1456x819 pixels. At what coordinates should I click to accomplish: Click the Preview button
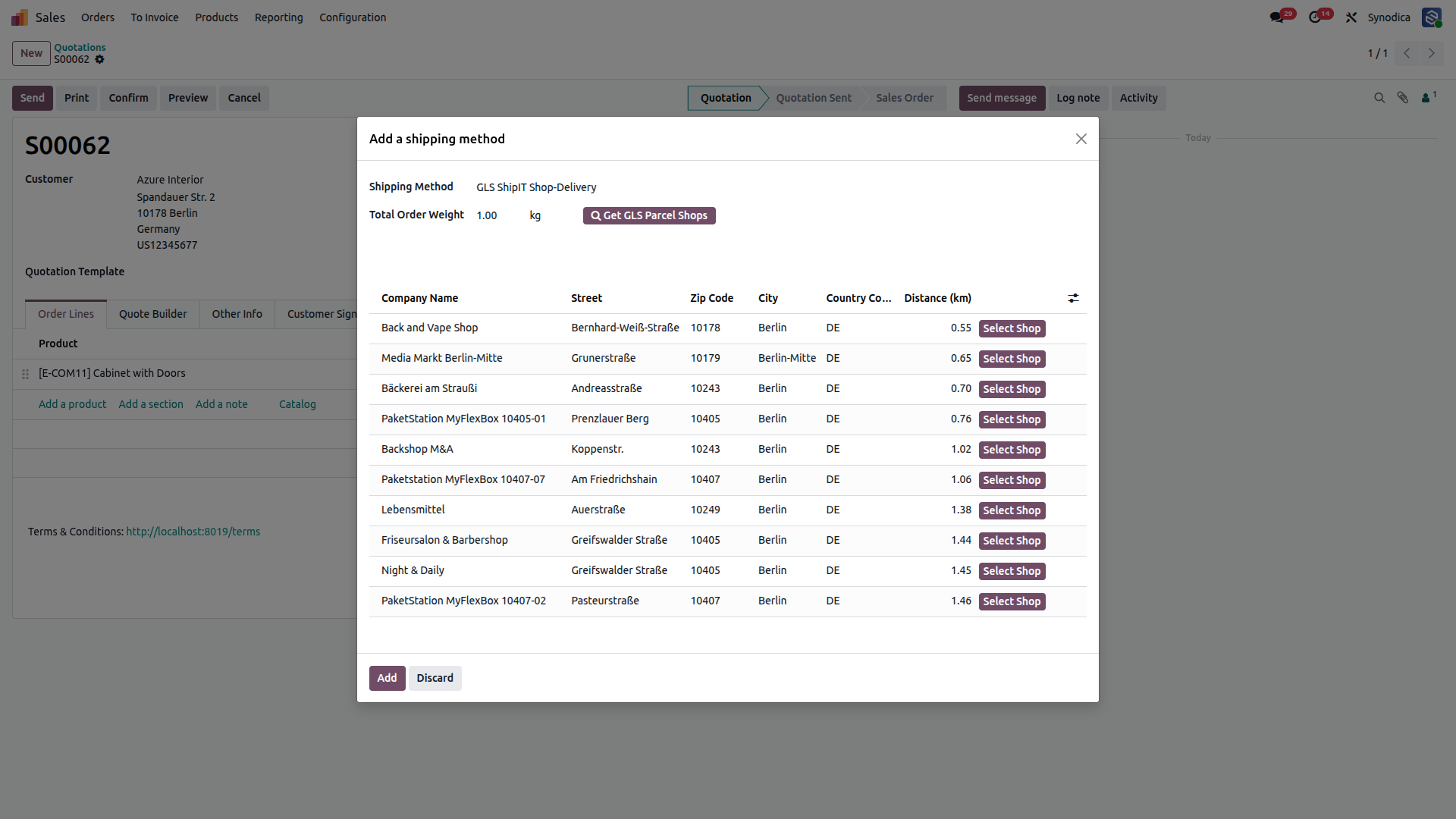(x=188, y=98)
